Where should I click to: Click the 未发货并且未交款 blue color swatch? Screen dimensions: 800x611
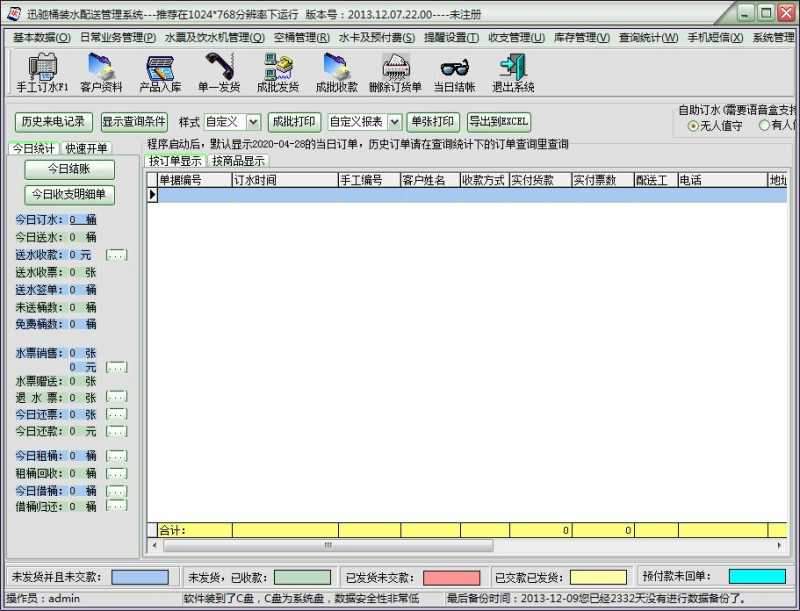click(140, 577)
